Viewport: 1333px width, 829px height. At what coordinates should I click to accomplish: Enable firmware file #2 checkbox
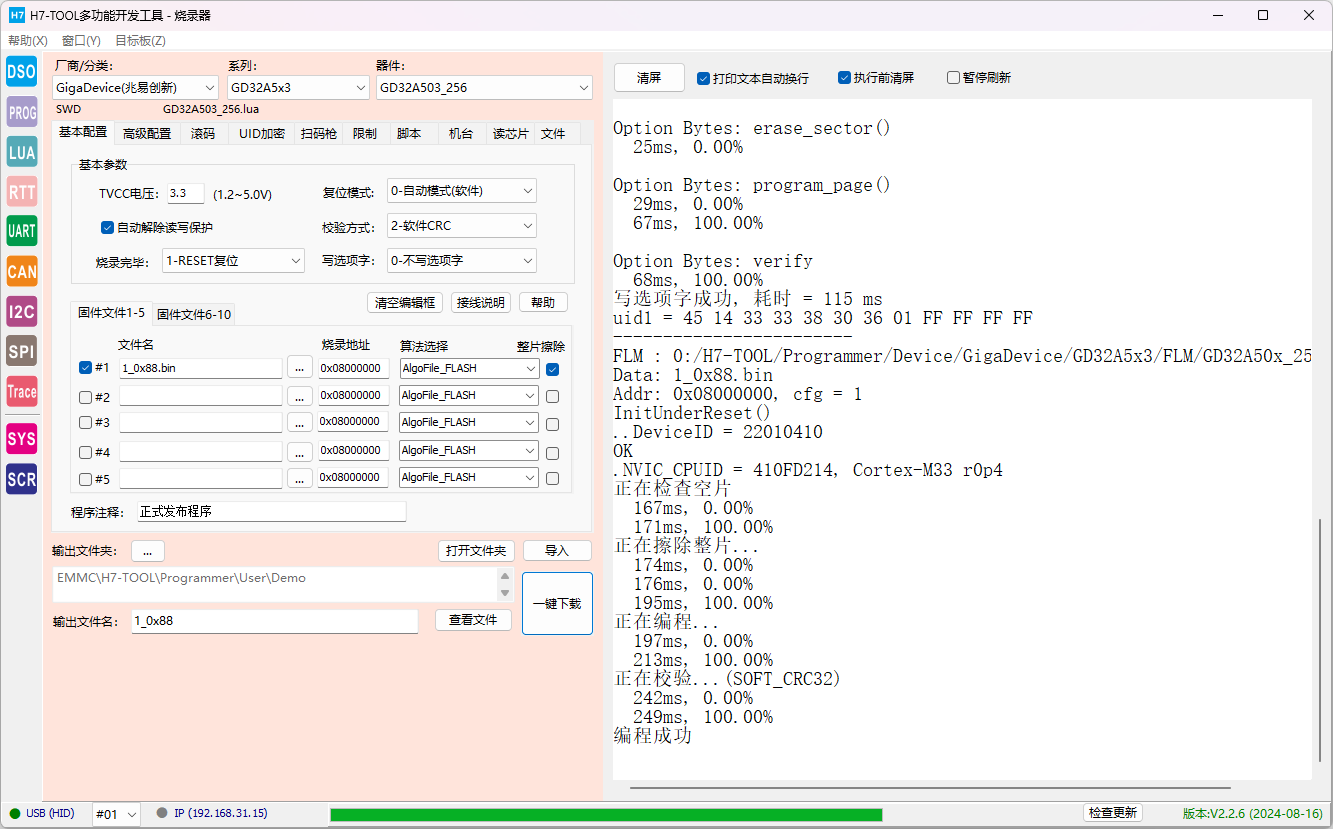[85, 397]
